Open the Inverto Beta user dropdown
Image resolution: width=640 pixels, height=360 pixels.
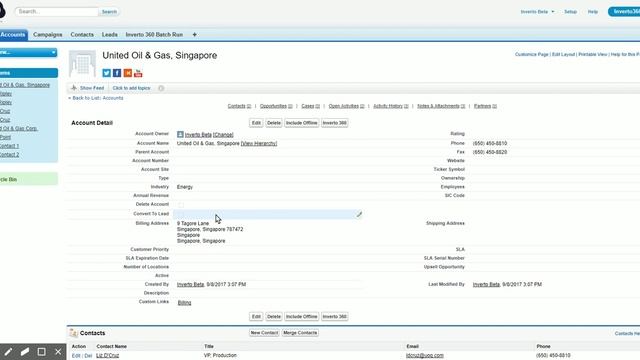click(538, 12)
